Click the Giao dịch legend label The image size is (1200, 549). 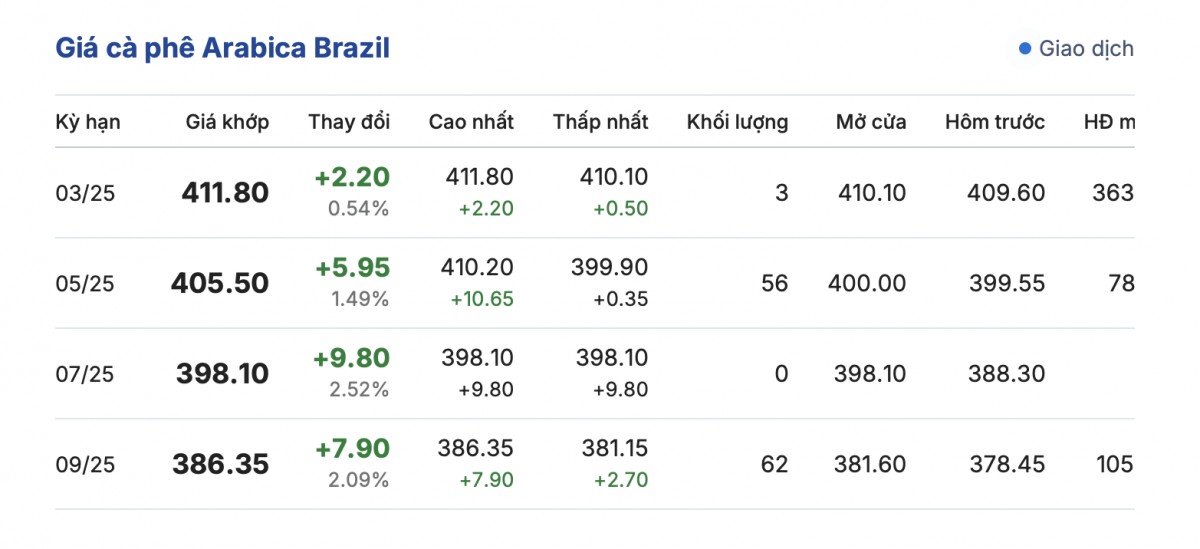(x=1086, y=49)
